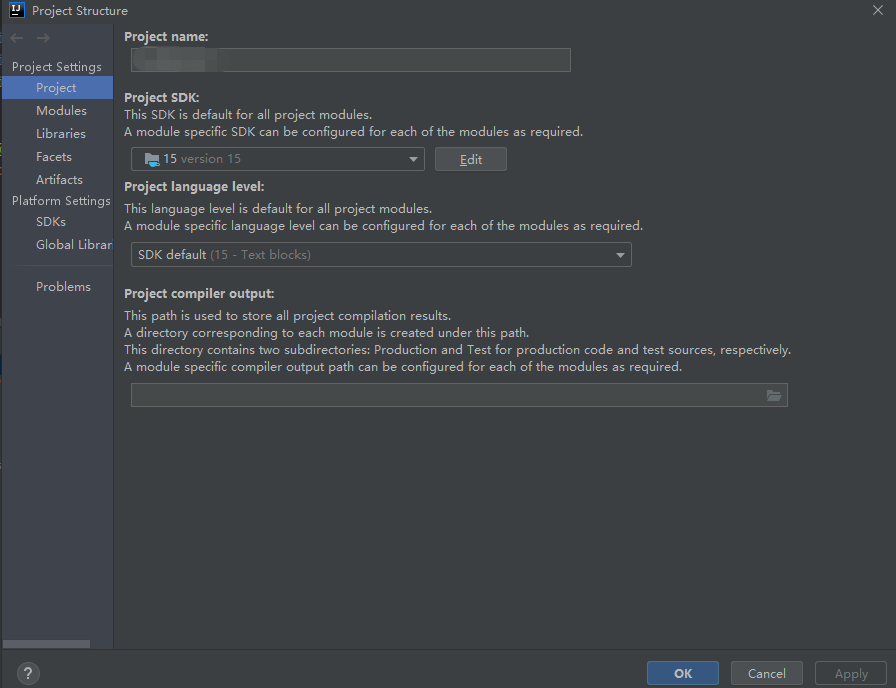The width and height of the screenshot is (896, 688).
Task: Confirm with the OK button
Action: (x=683, y=673)
